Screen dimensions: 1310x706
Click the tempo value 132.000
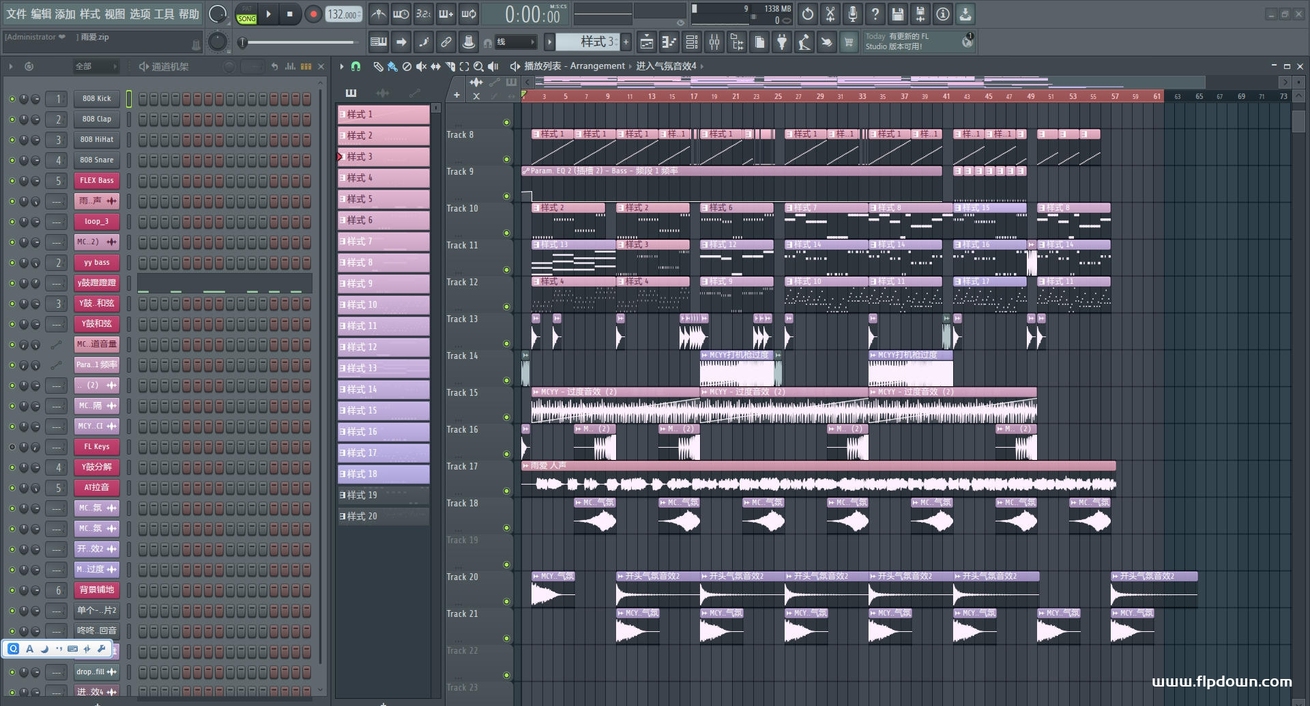coord(343,14)
